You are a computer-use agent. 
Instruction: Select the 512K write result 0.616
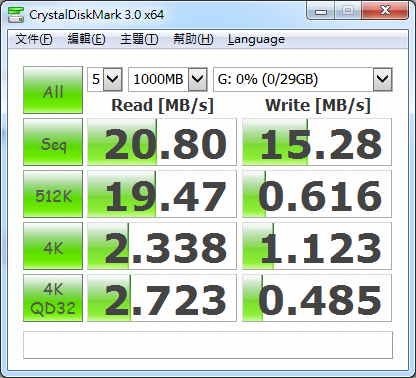point(317,194)
